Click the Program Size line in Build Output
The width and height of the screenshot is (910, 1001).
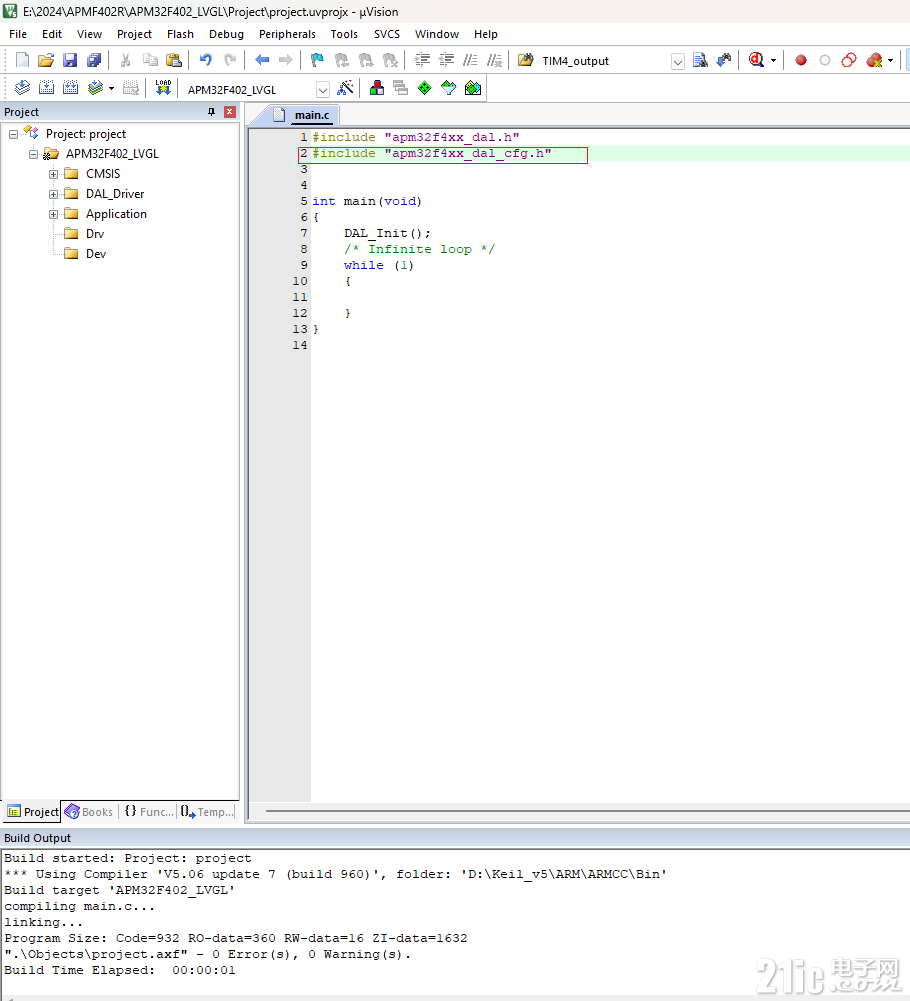(x=236, y=938)
